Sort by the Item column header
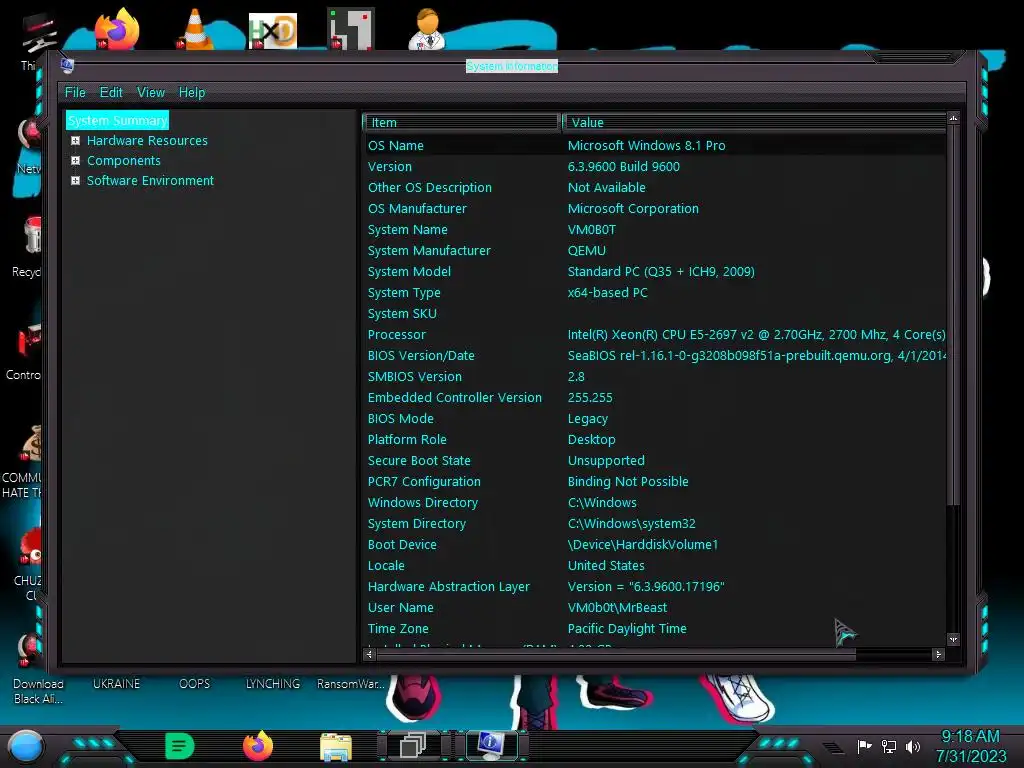Screen dimensions: 1024x768 [461, 122]
